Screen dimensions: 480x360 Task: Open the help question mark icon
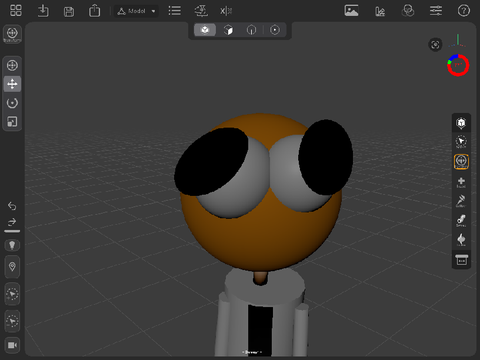point(464,11)
